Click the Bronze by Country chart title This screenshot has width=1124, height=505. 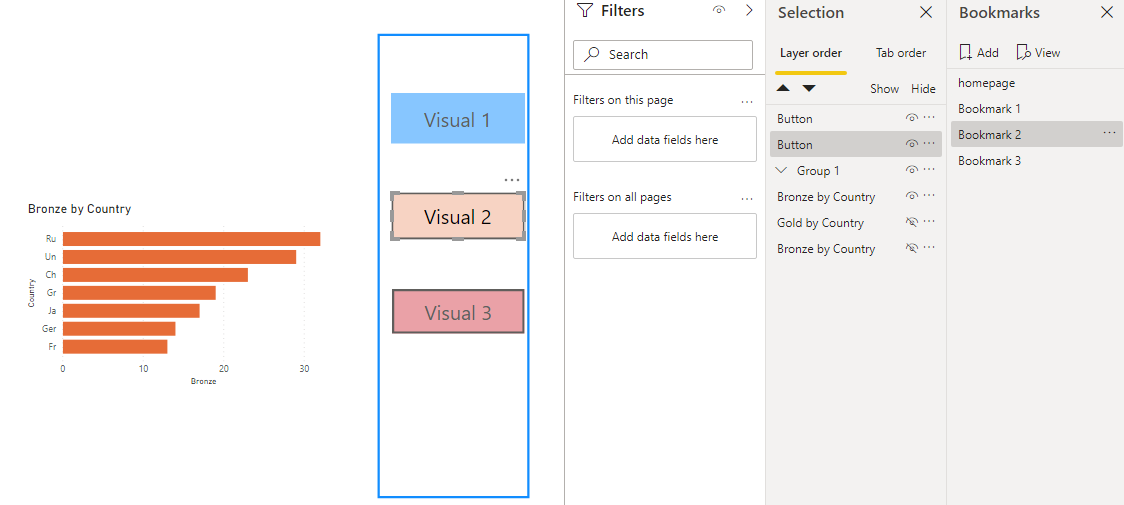tap(80, 209)
